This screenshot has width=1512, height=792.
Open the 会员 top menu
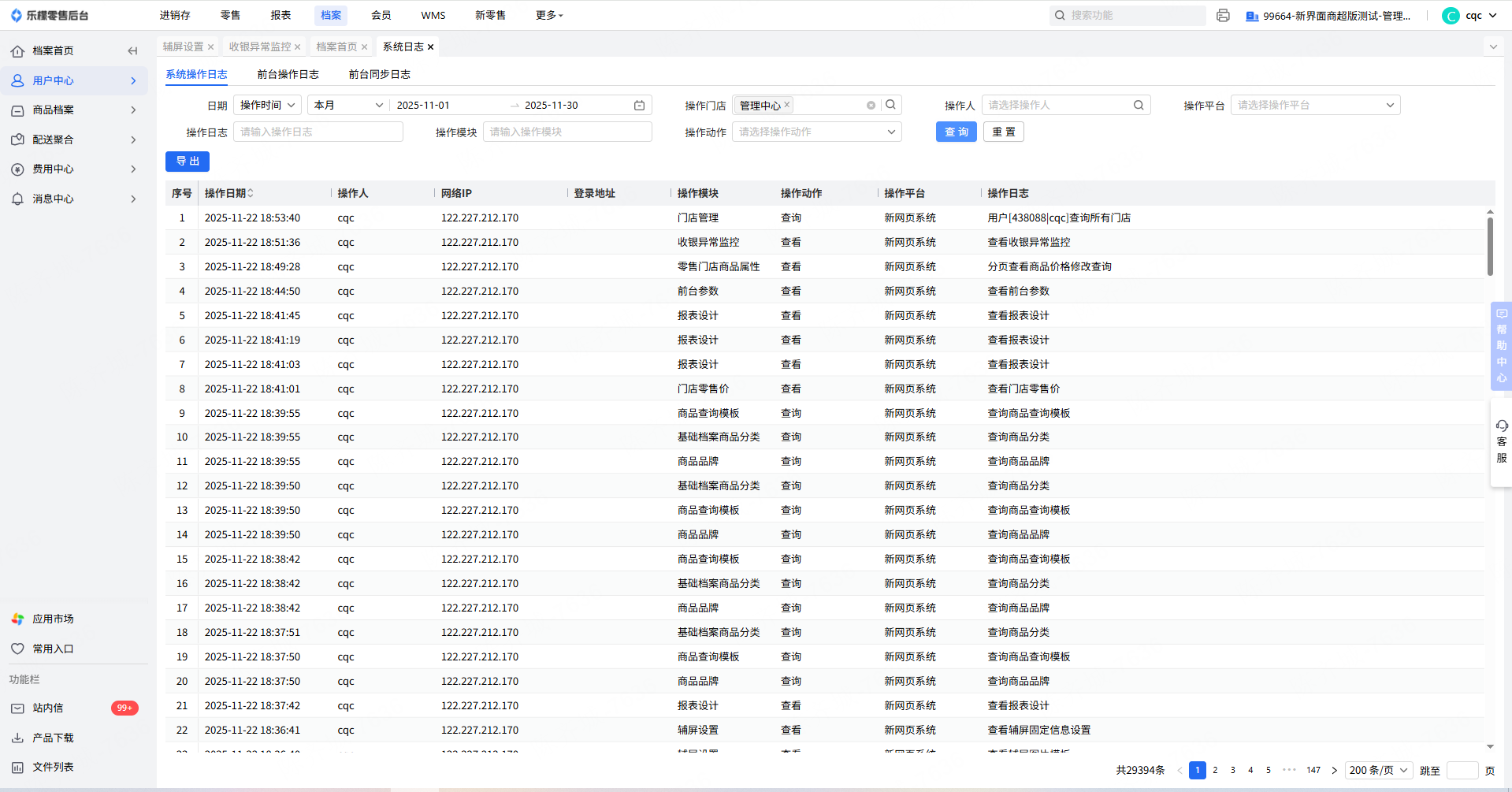(381, 16)
